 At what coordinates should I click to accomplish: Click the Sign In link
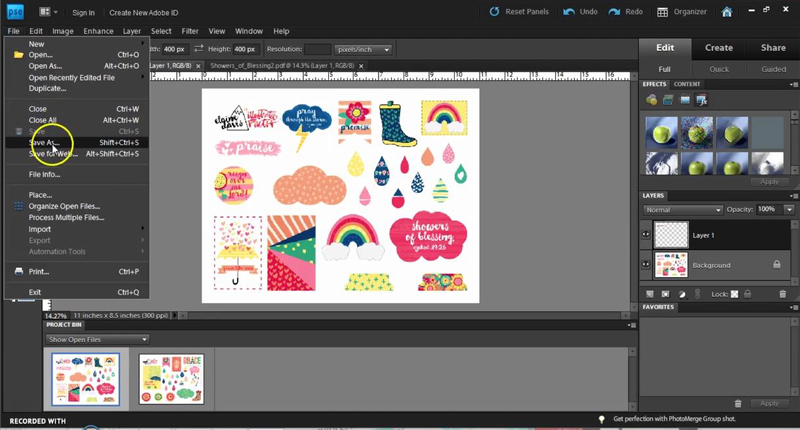click(x=83, y=13)
